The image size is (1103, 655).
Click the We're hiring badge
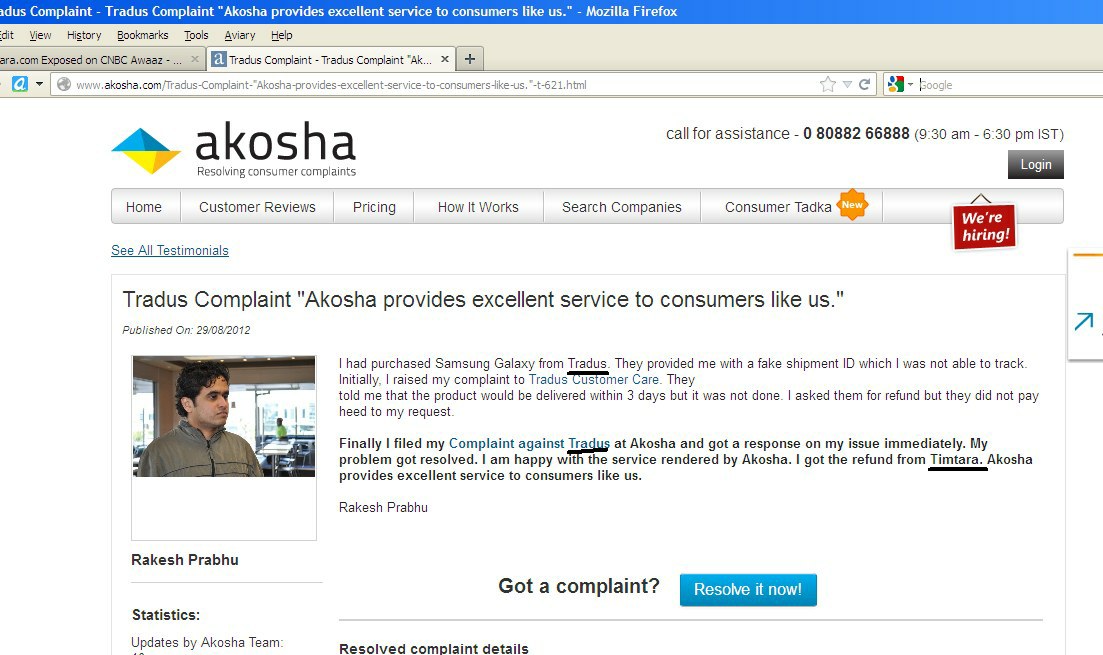point(984,225)
